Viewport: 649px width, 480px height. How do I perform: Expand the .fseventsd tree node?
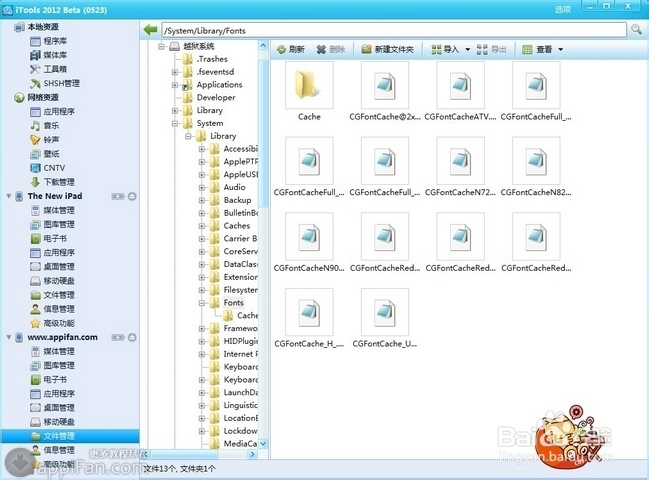click(175, 72)
